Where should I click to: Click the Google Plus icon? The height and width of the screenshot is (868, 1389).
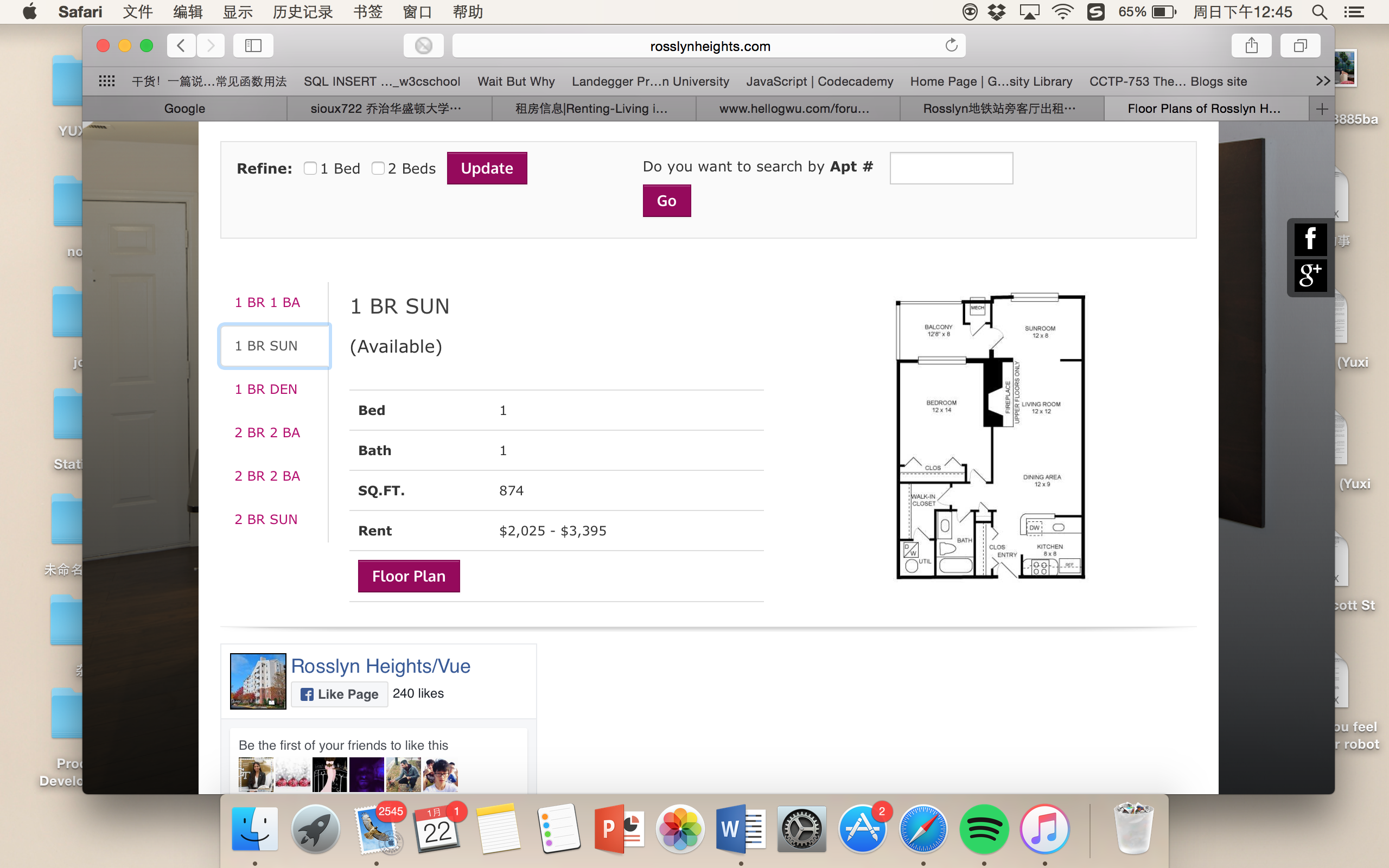click(1310, 276)
